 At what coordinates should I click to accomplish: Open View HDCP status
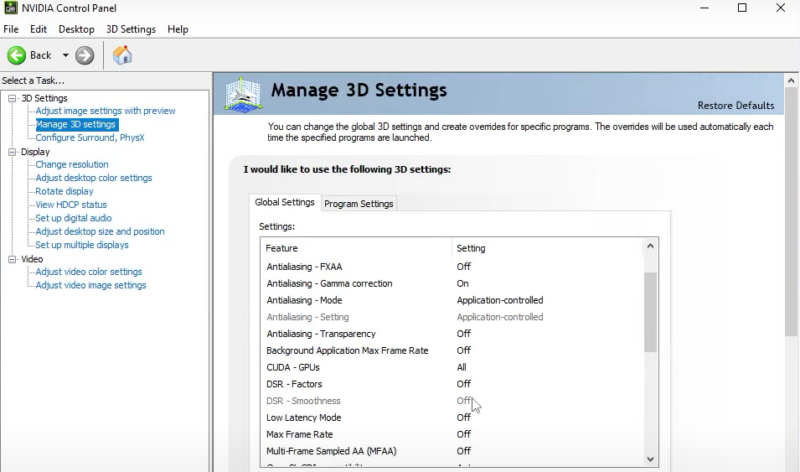(x=71, y=205)
